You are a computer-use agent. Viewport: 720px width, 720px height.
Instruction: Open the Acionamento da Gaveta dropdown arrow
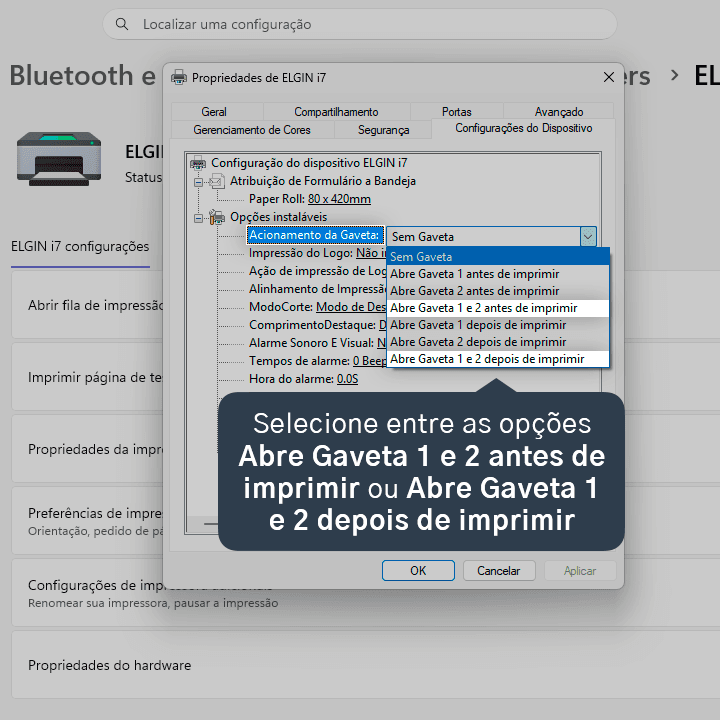tap(588, 237)
